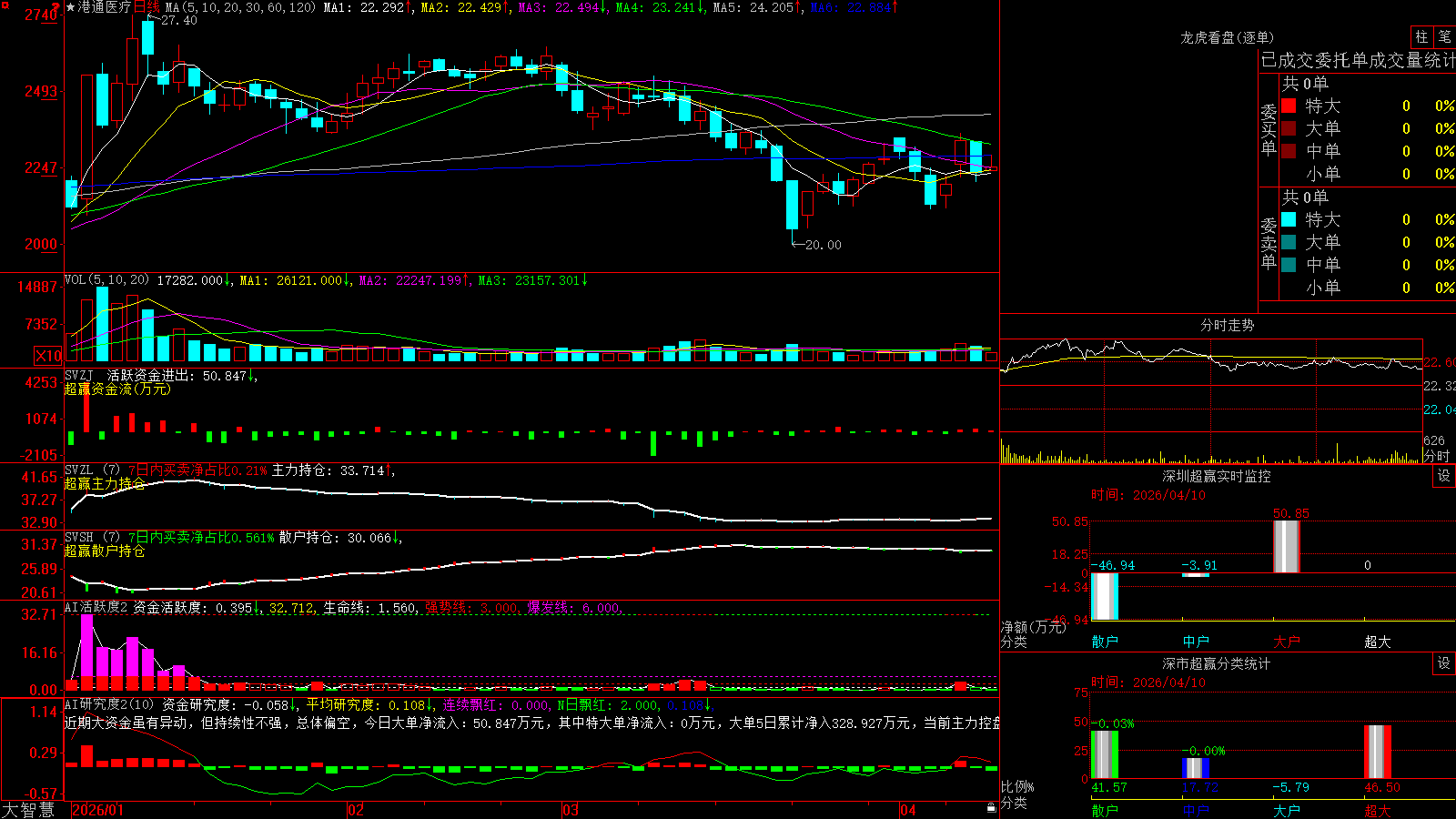Click the MA4: 23.241 value
This screenshot has height=819, width=1456.
[660, 7]
